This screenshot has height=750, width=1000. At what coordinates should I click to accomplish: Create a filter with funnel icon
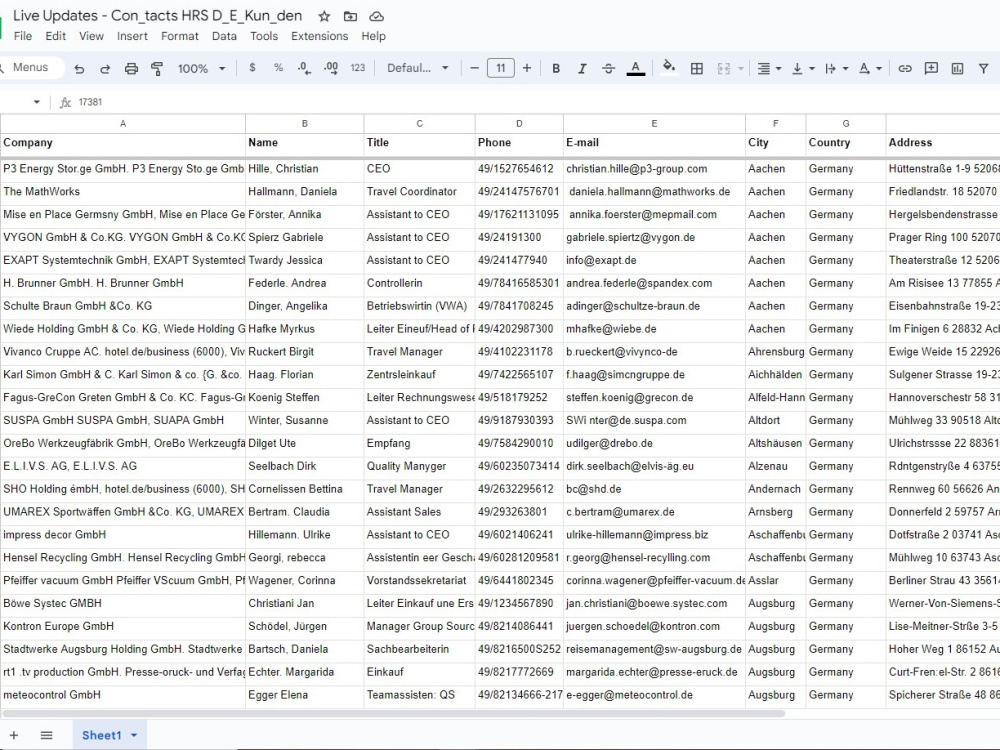983,68
